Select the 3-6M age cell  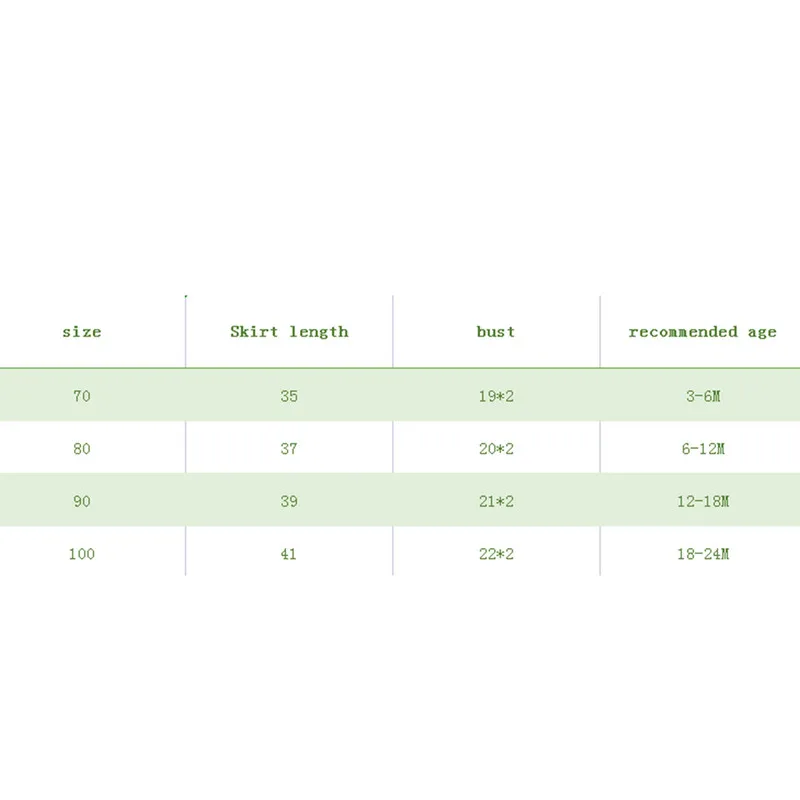point(702,396)
